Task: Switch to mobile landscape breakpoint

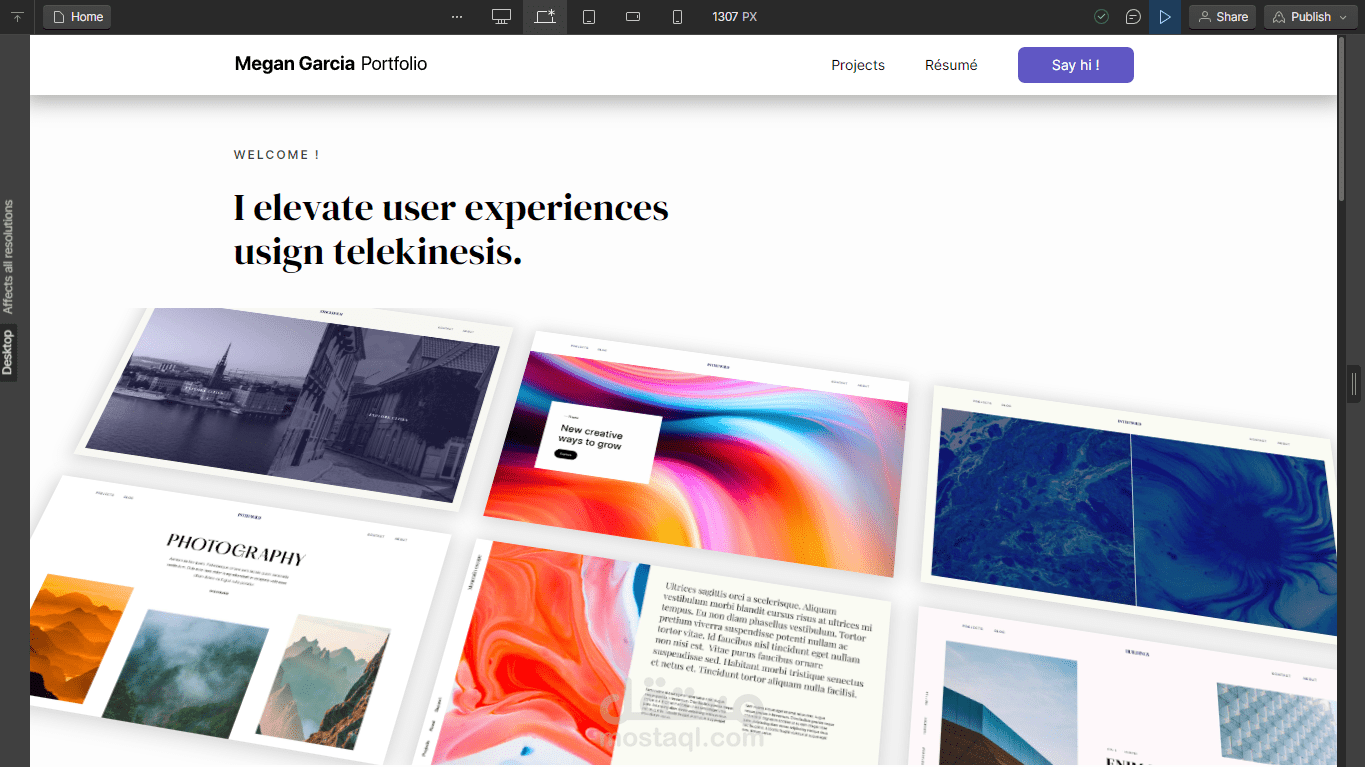Action: pos(633,17)
